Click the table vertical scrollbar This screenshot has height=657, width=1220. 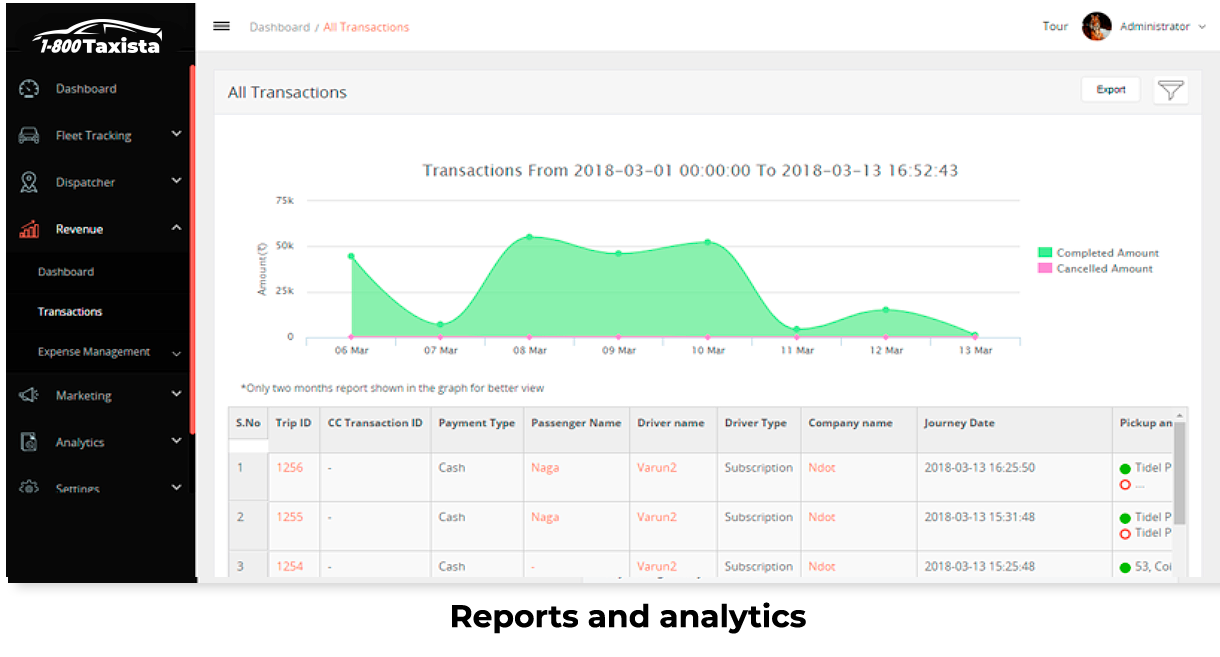1180,472
